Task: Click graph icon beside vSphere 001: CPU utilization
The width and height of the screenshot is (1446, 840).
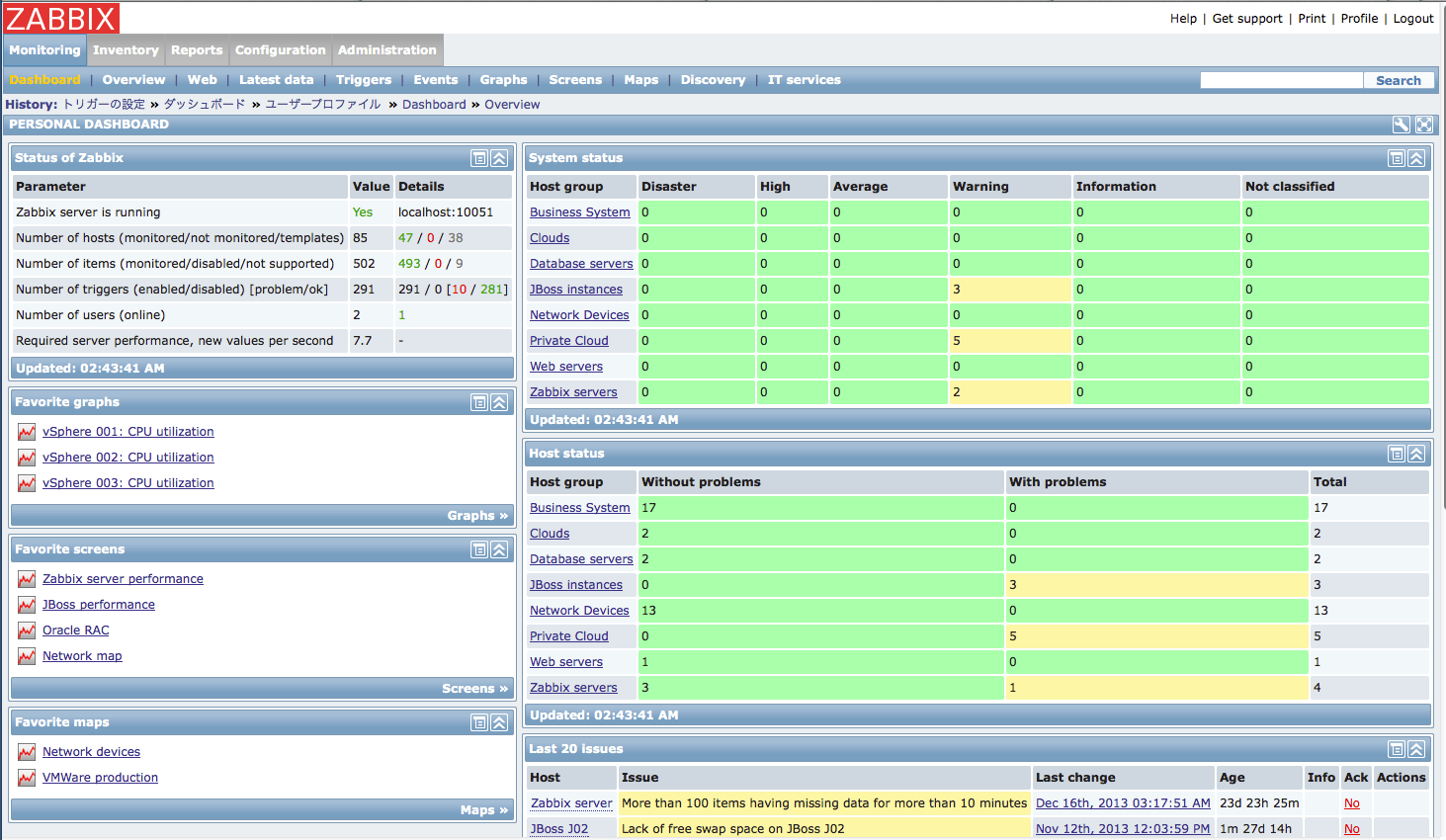Action: click(x=26, y=431)
